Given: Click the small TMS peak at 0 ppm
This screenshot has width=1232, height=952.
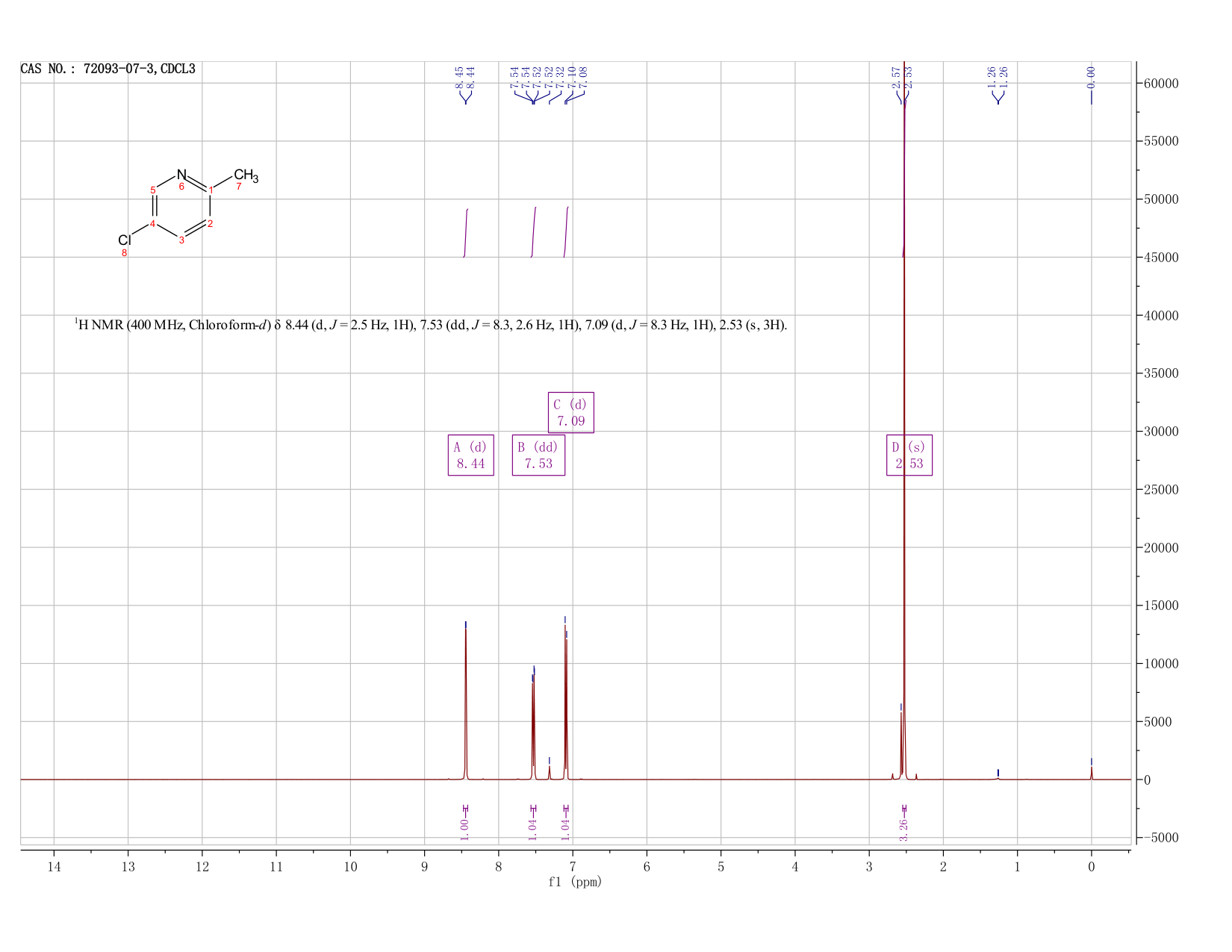Looking at the screenshot, I should point(1092,771).
